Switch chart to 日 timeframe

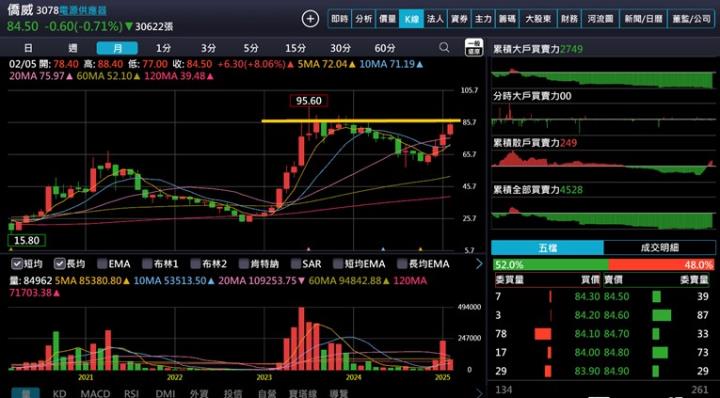28,48
